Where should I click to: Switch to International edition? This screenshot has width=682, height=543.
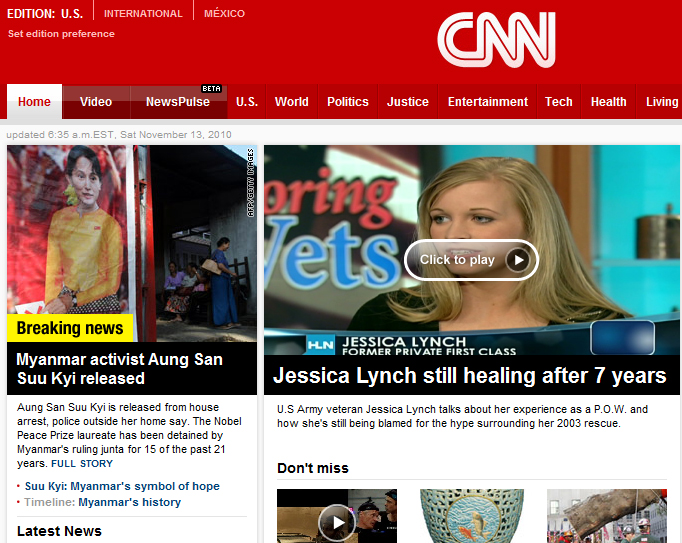[x=143, y=14]
